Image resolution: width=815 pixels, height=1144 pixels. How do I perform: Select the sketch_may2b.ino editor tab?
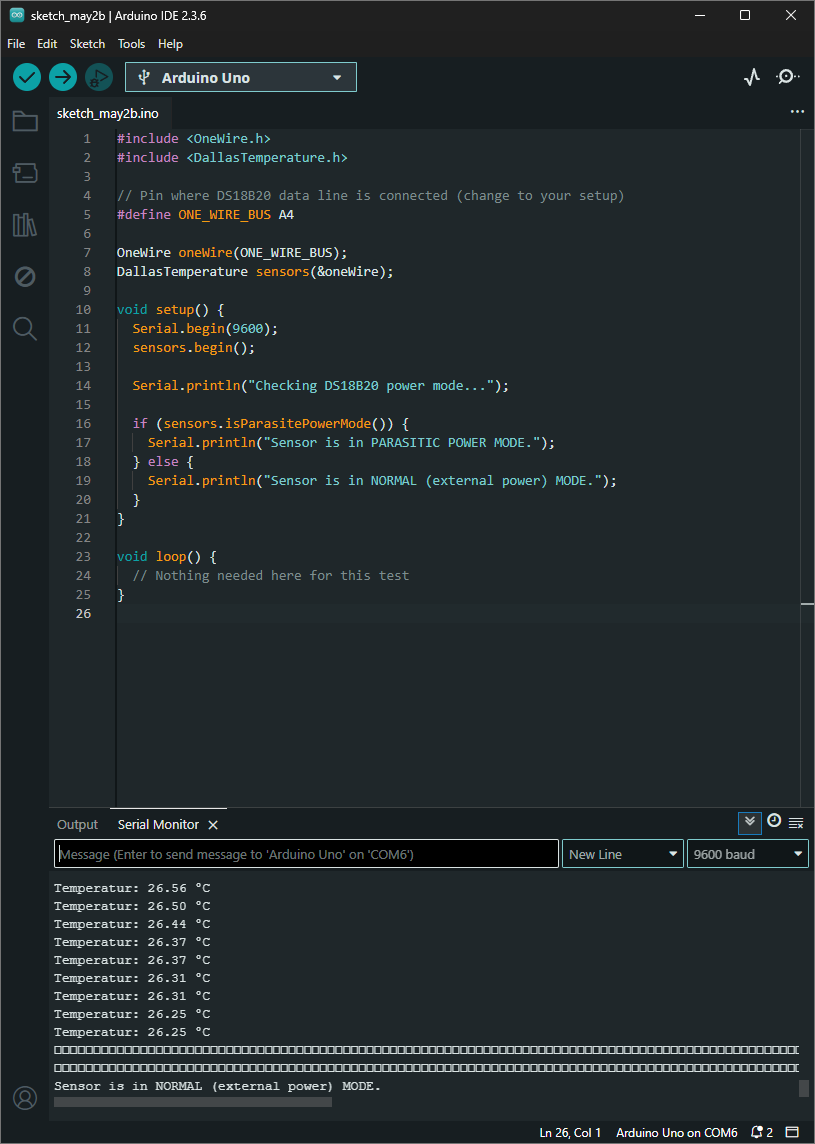pyautogui.click(x=107, y=113)
